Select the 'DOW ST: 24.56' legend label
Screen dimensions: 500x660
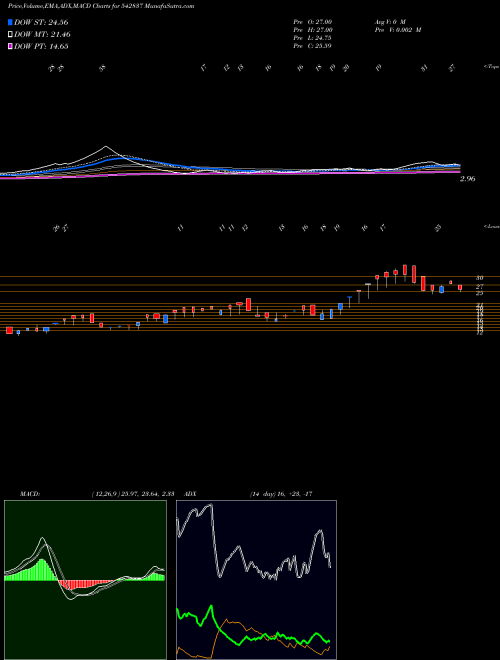click(x=41, y=22)
